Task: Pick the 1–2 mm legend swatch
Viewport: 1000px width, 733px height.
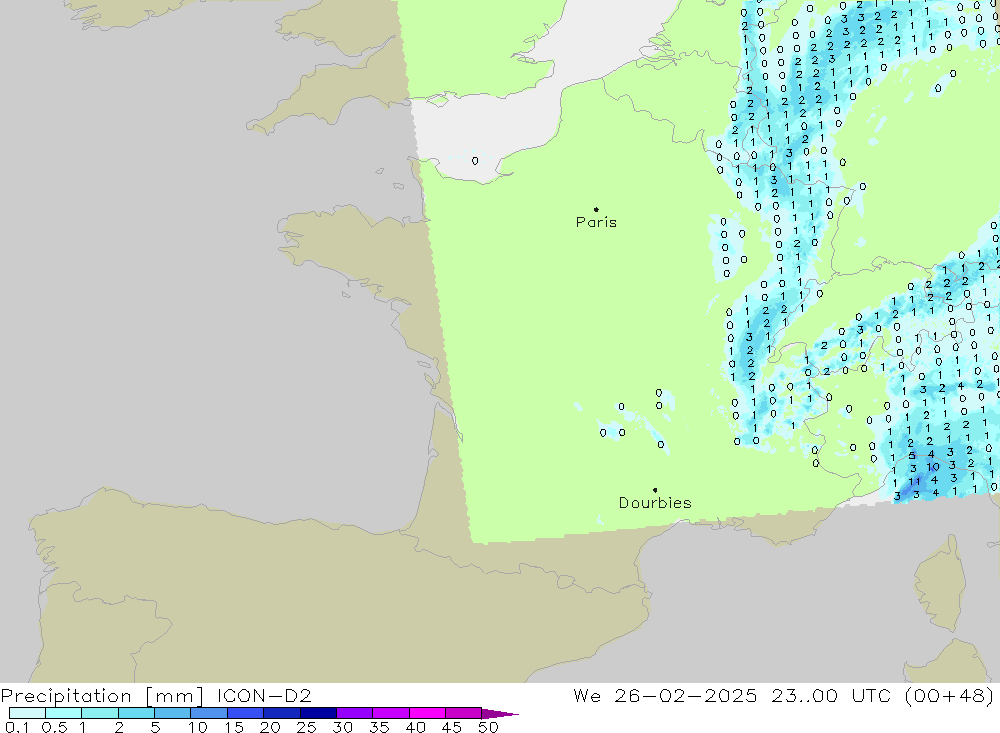Action: (x=99, y=713)
